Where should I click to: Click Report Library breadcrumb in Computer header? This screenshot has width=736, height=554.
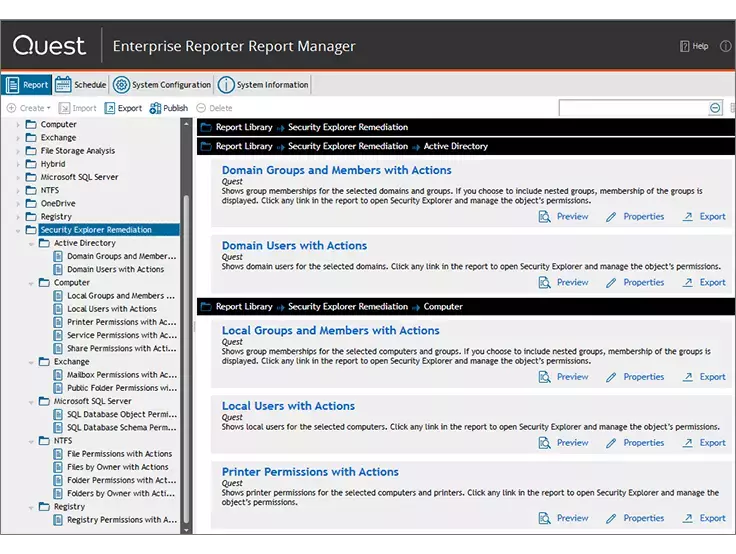click(244, 307)
